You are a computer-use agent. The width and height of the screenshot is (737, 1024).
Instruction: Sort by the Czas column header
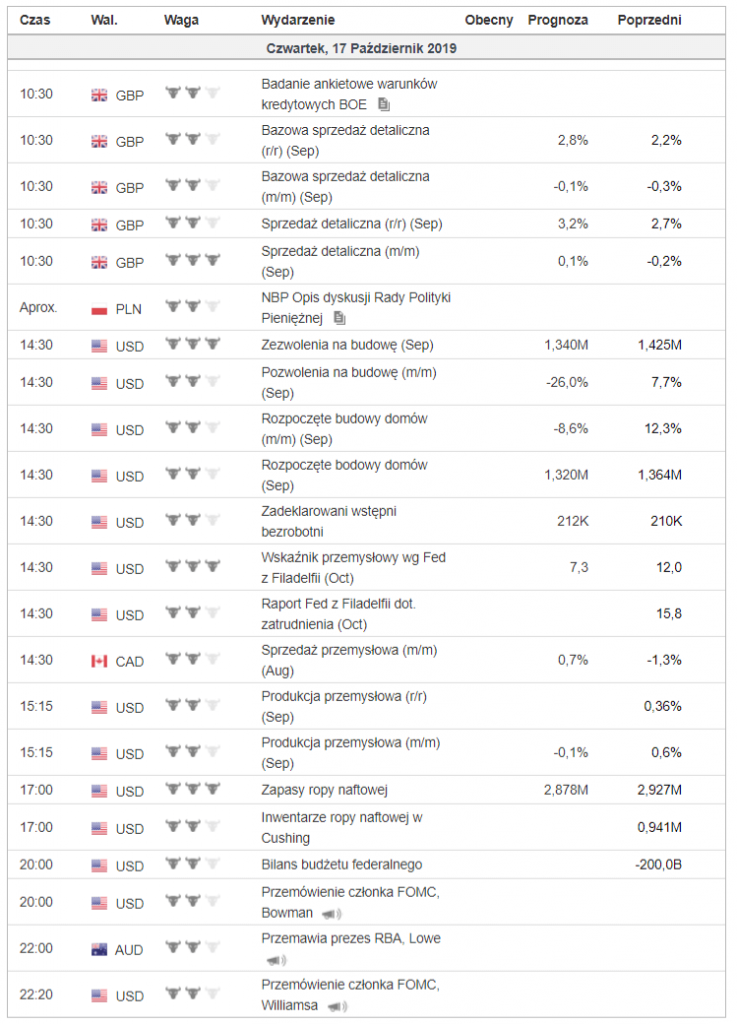tap(35, 20)
